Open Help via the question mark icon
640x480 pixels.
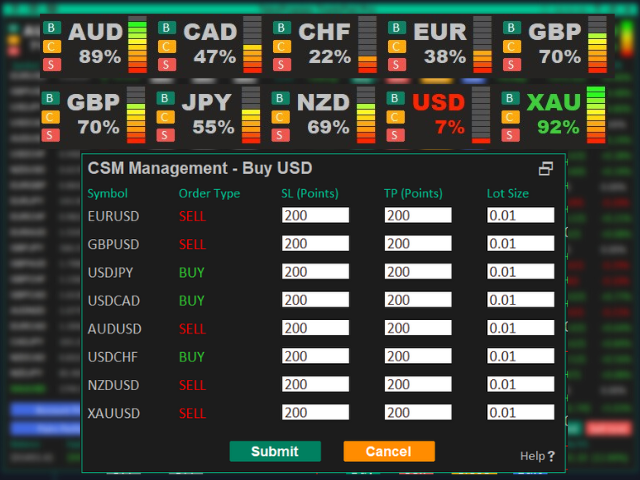(551, 456)
